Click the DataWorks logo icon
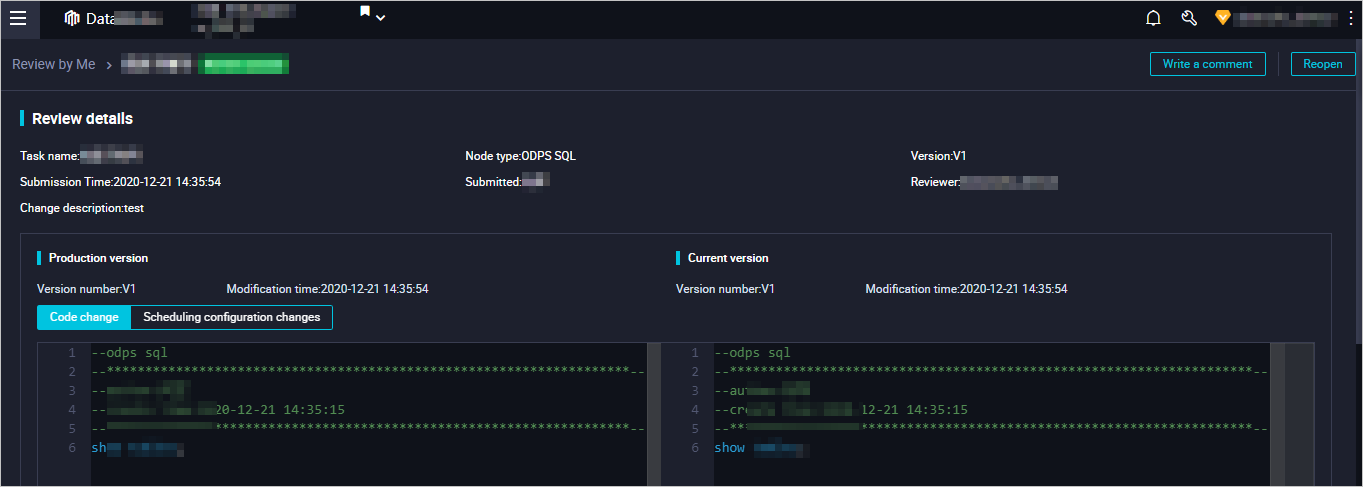1363x487 pixels. click(x=71, y=18)
